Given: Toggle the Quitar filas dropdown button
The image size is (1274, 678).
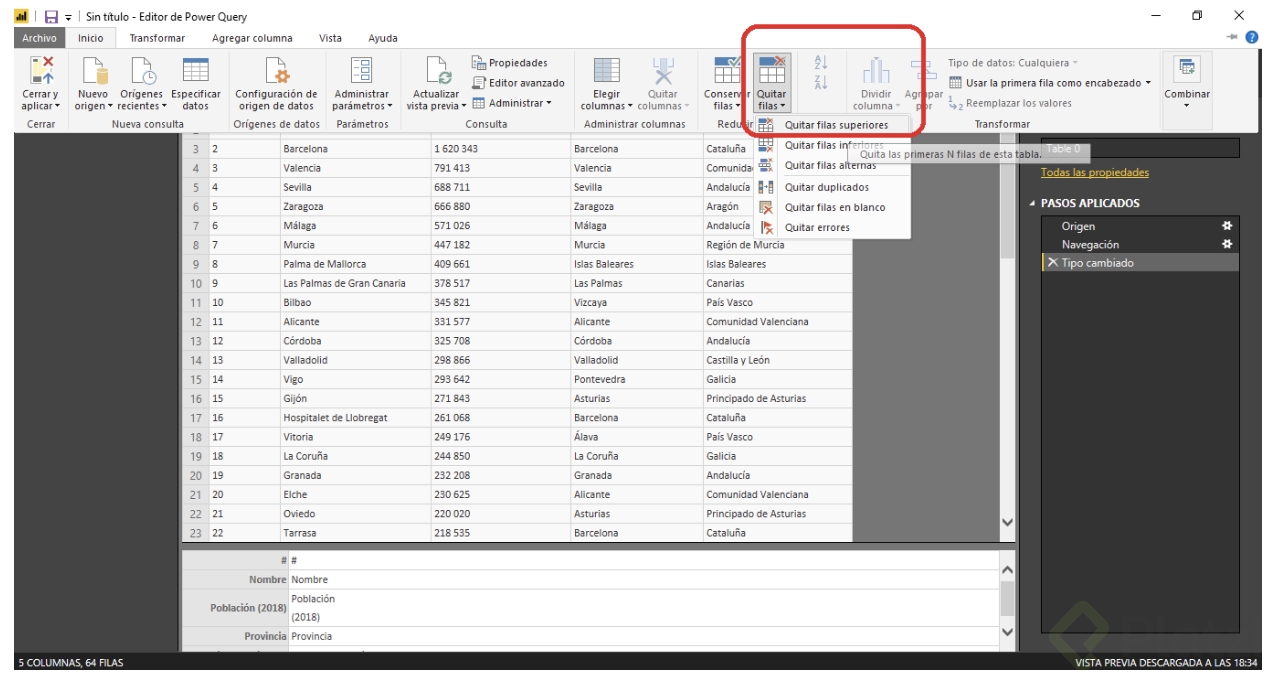Looking at the screenshot, I should coord(772,84).
